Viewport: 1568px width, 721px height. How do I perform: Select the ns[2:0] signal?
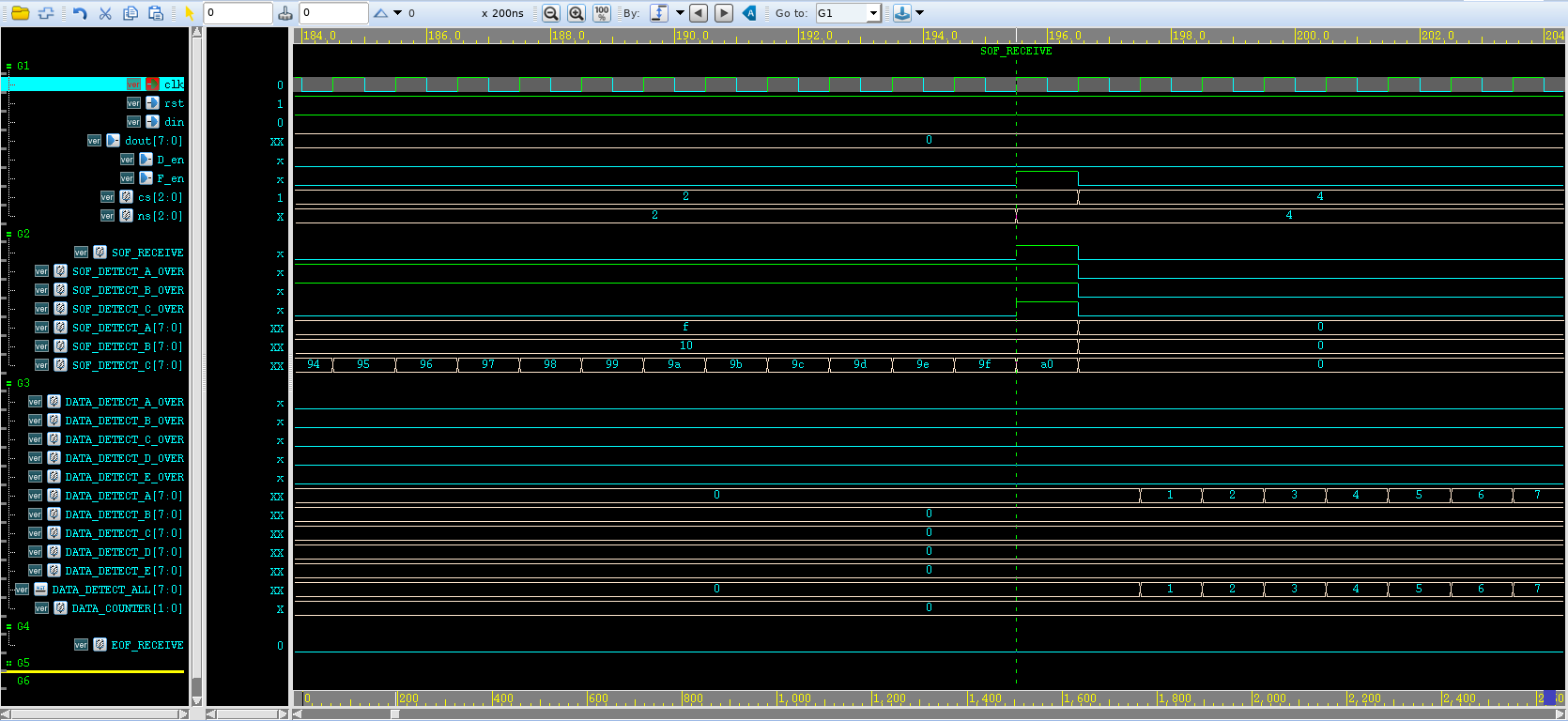[x=160, y=216]
